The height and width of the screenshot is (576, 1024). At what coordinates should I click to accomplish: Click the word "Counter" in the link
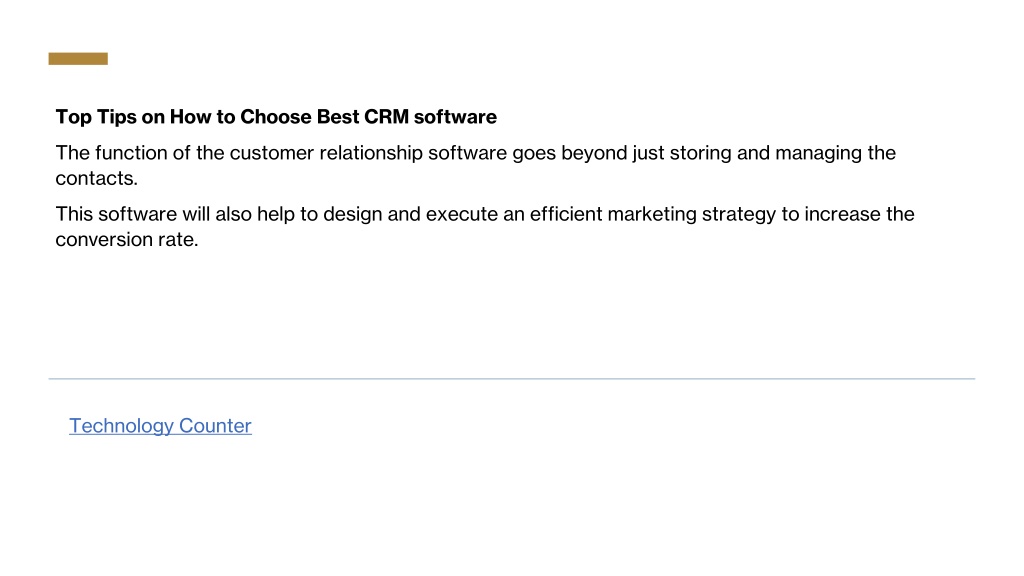(216, 426)
